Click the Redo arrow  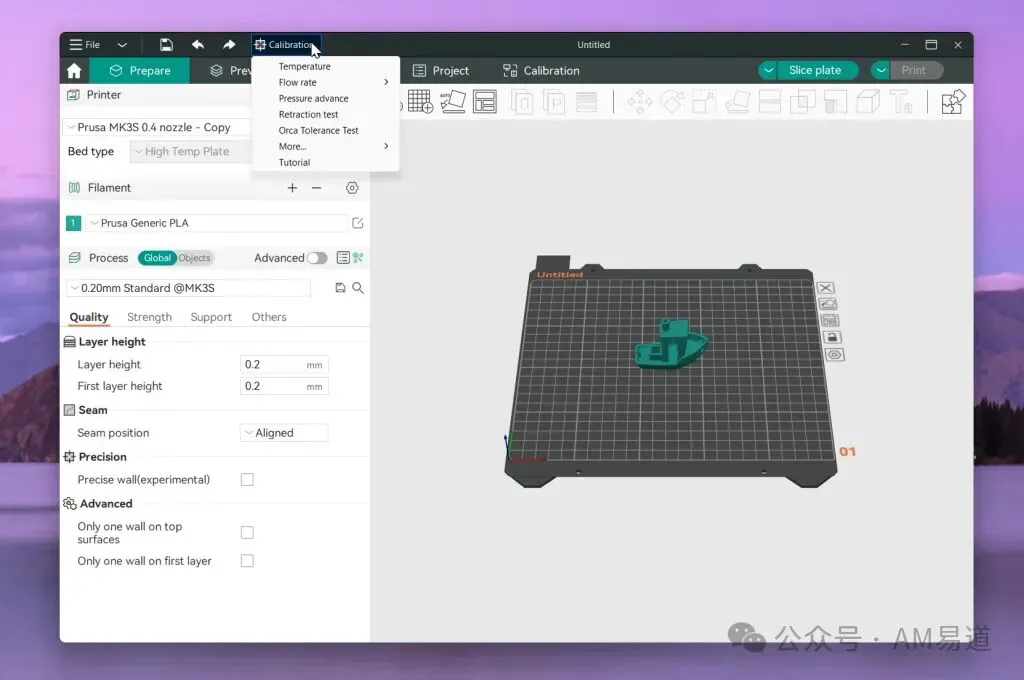point(229,44)
